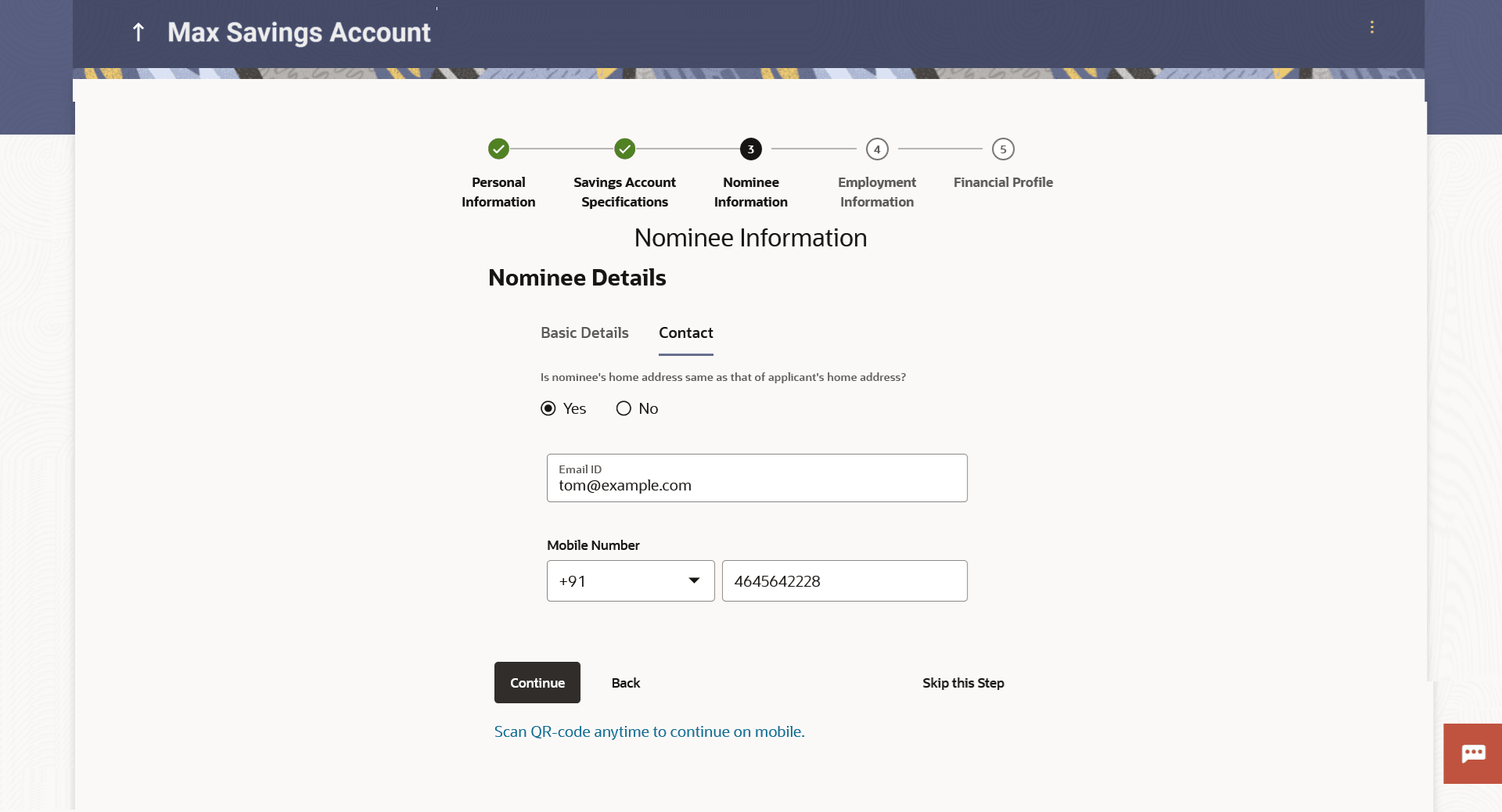
Task: Click the Personal Information green checkmark step
Action: [498, 149]
